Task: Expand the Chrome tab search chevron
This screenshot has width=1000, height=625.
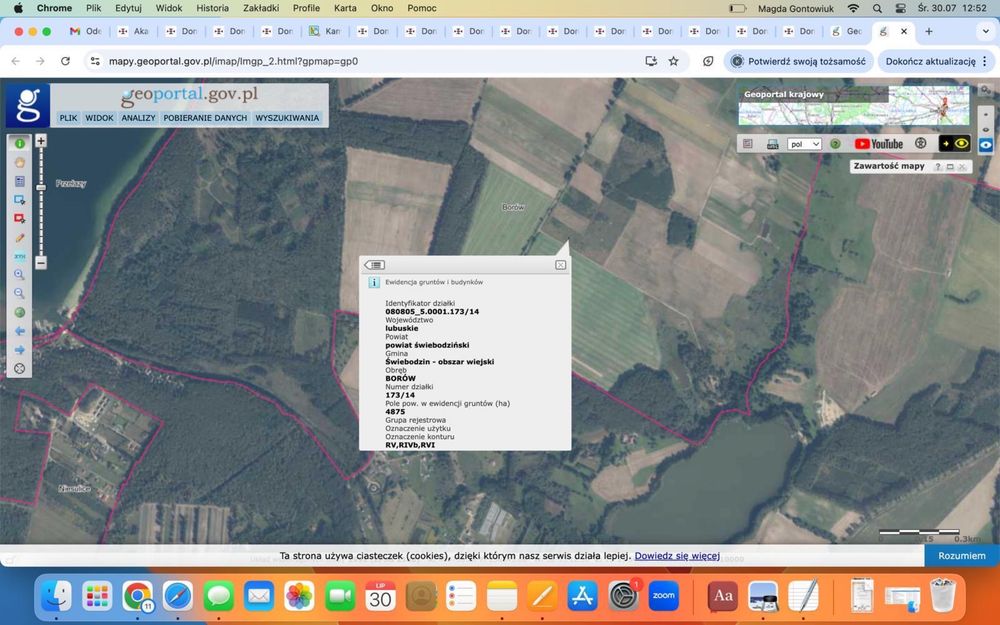Action: tap(985, 31)
